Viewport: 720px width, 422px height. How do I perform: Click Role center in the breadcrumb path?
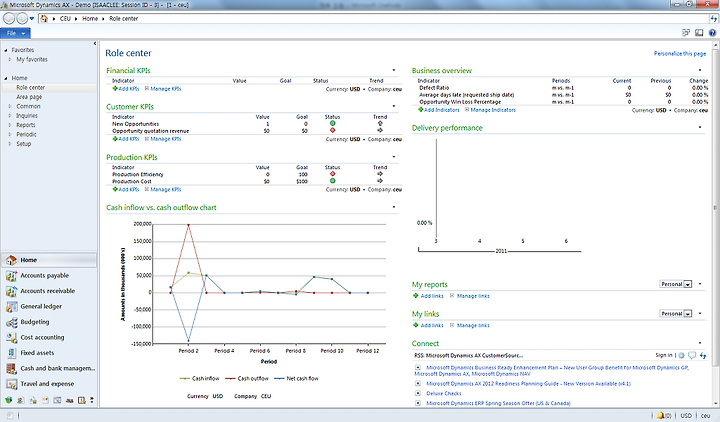click(x=124, y=19)
